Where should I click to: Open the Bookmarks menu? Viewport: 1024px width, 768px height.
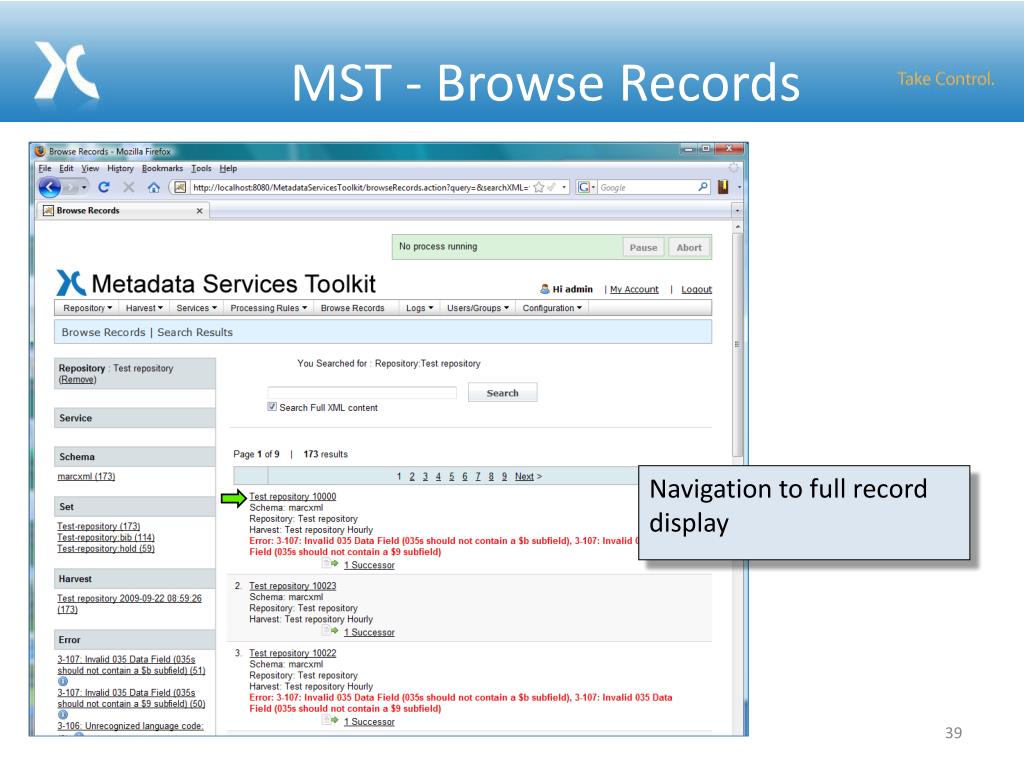coord(162,168)
